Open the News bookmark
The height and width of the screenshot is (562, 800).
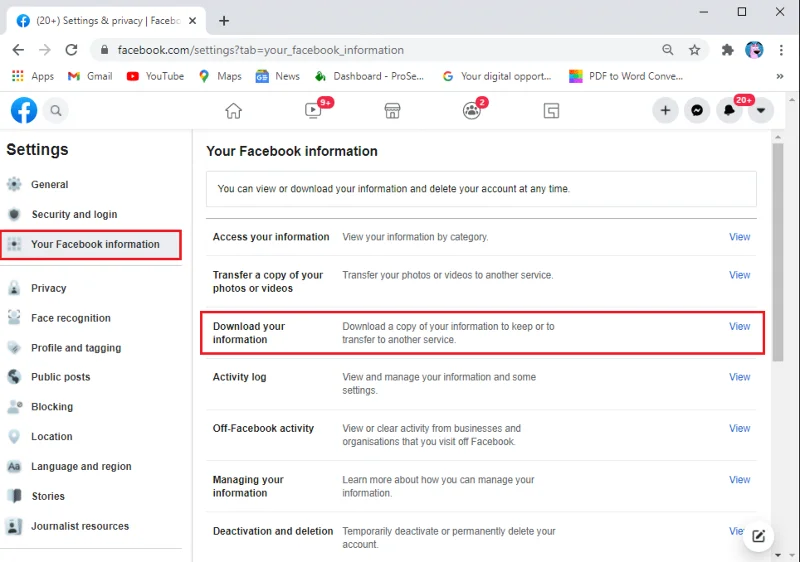click(278, 76)
